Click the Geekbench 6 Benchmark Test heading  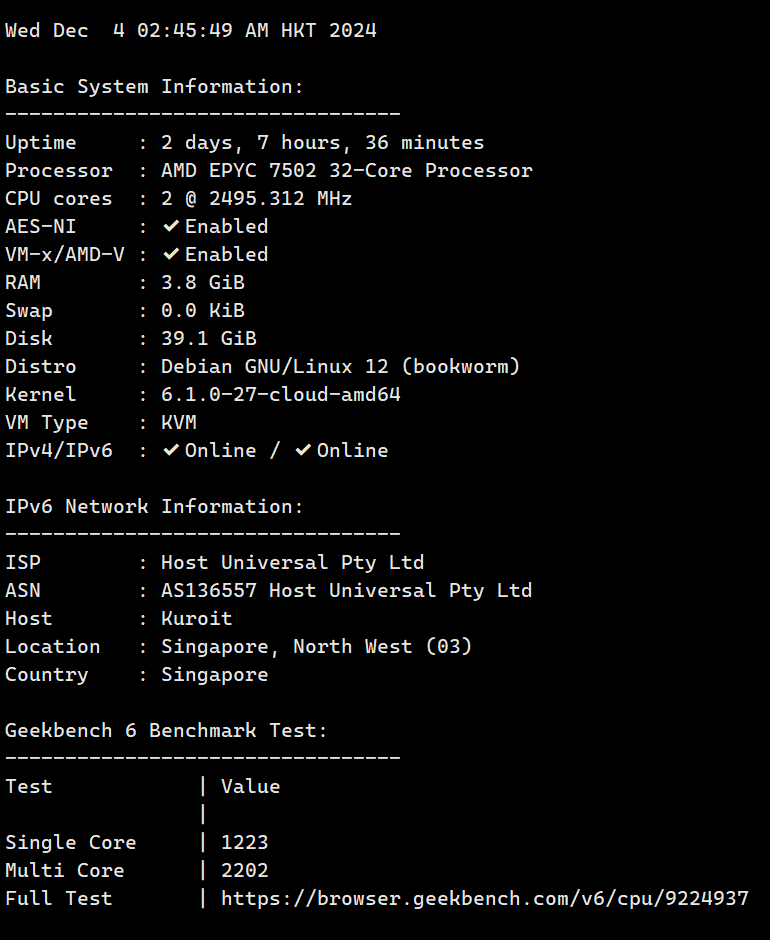point(166,730)
